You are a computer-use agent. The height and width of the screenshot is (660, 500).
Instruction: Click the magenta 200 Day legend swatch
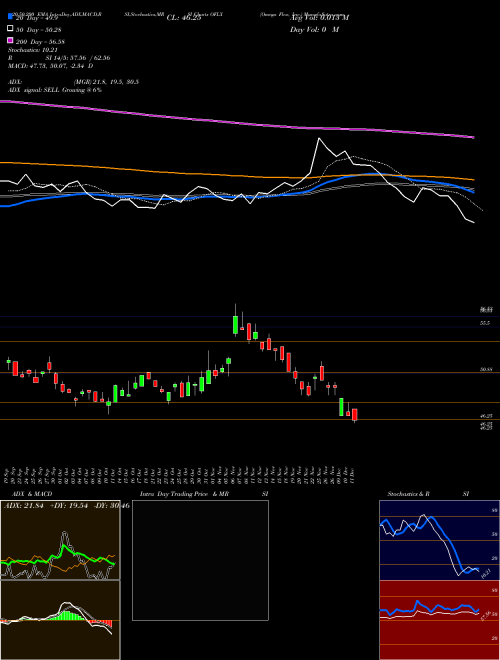pos(11,41)
